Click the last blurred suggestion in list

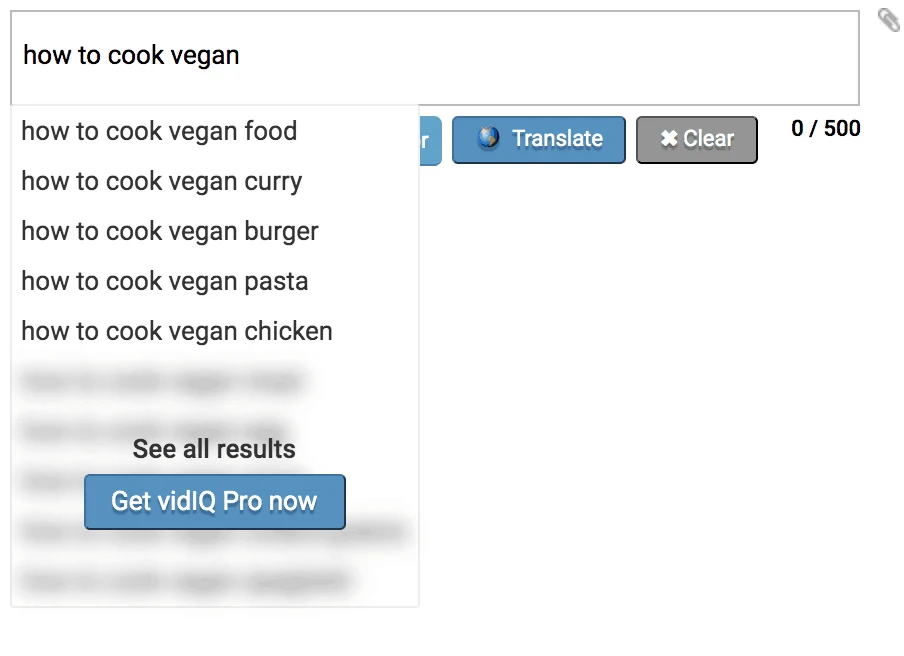point(185,580)
